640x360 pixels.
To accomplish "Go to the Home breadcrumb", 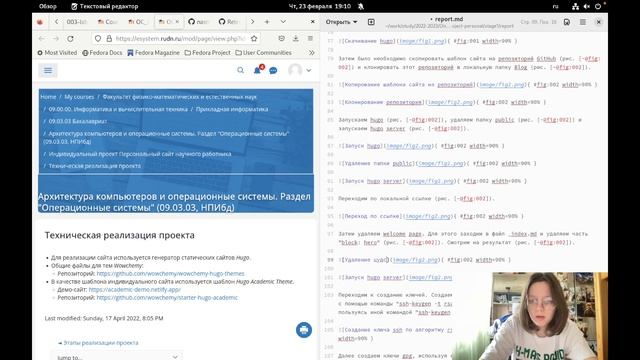I will (48, 97).
